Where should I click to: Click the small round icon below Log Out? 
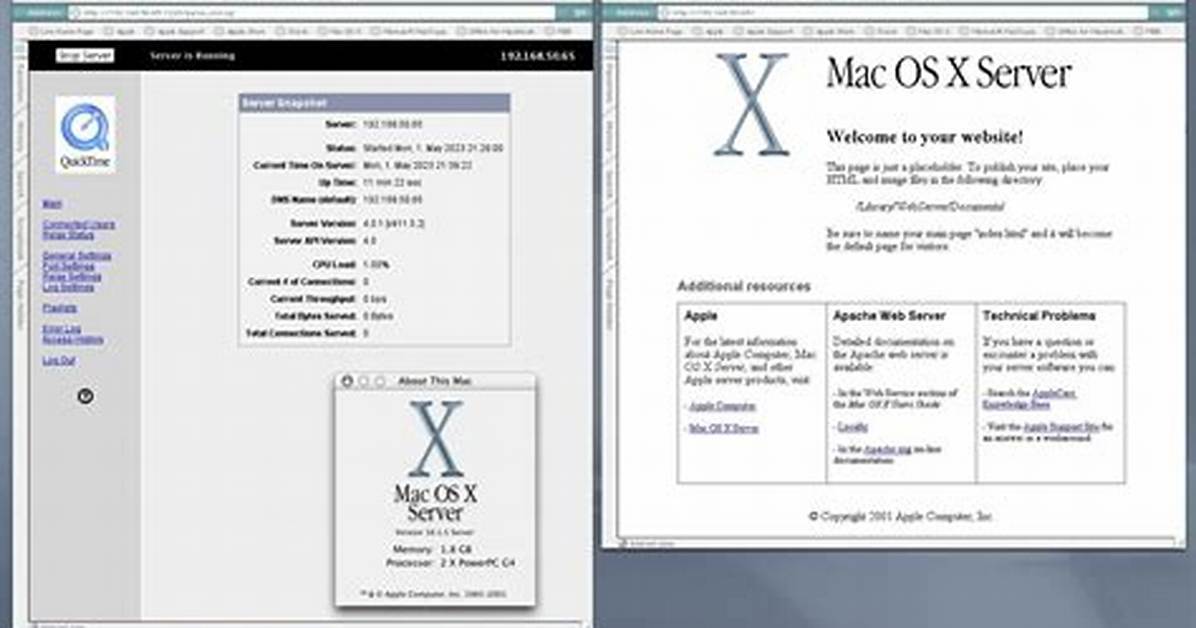[x=85, y=396]
